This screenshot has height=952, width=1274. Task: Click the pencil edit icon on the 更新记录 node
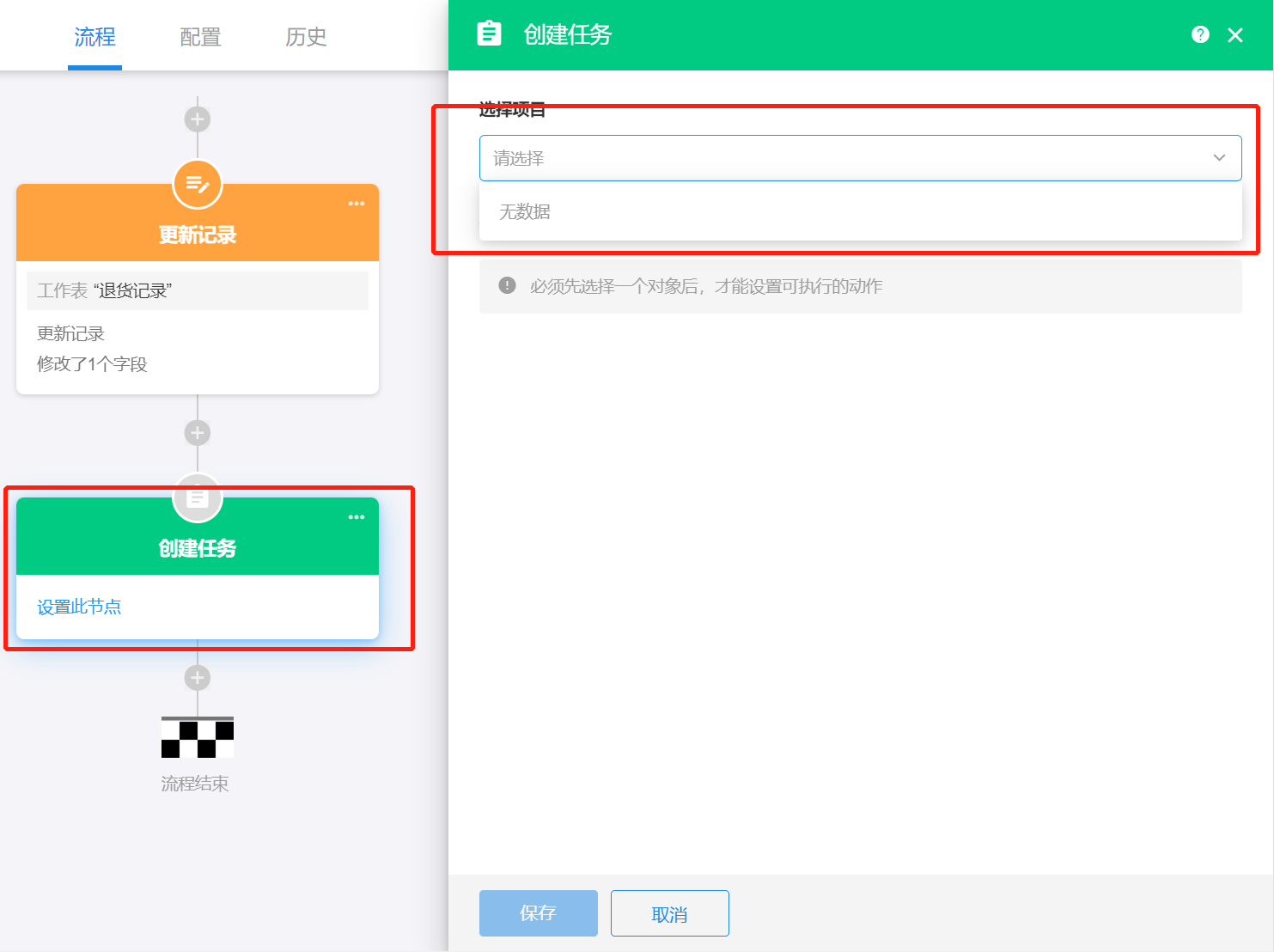(x=197, y=184)
